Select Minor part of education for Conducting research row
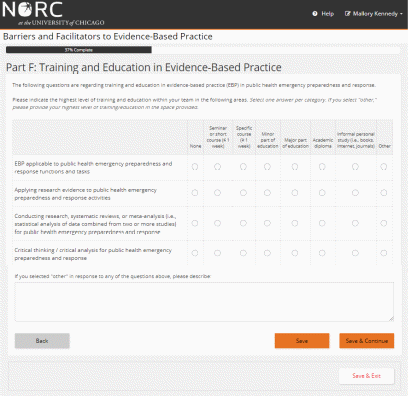The height and width of the screenshot is (396, 408). (x=267, y=223)
